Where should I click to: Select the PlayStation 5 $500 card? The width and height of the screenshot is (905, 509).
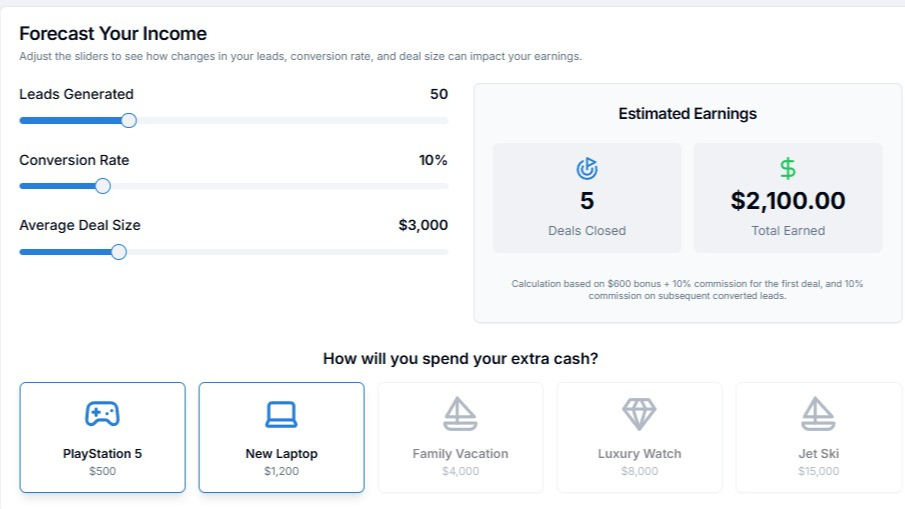click(x=102, y=437)
